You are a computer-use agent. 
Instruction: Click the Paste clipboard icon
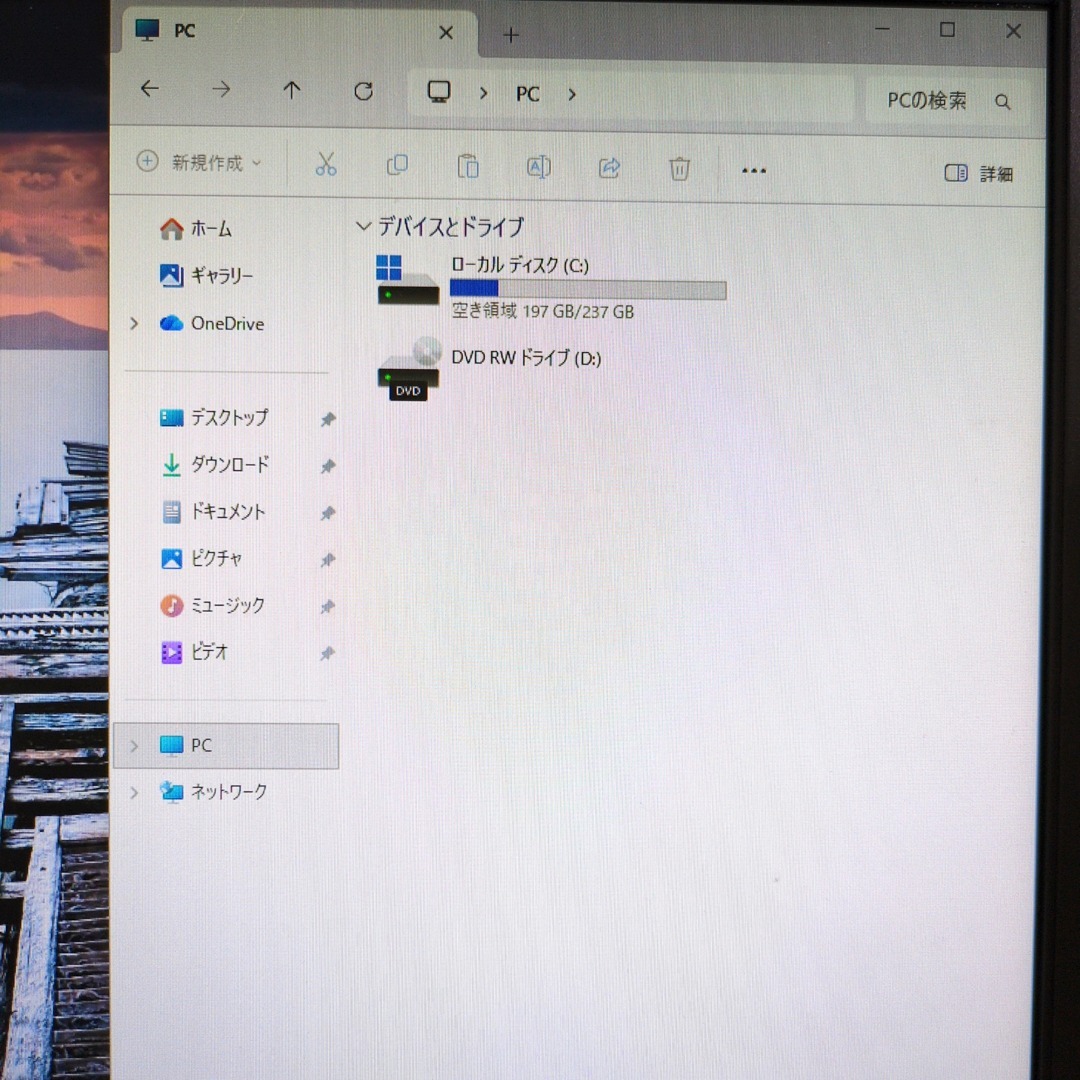click(468, 166)
